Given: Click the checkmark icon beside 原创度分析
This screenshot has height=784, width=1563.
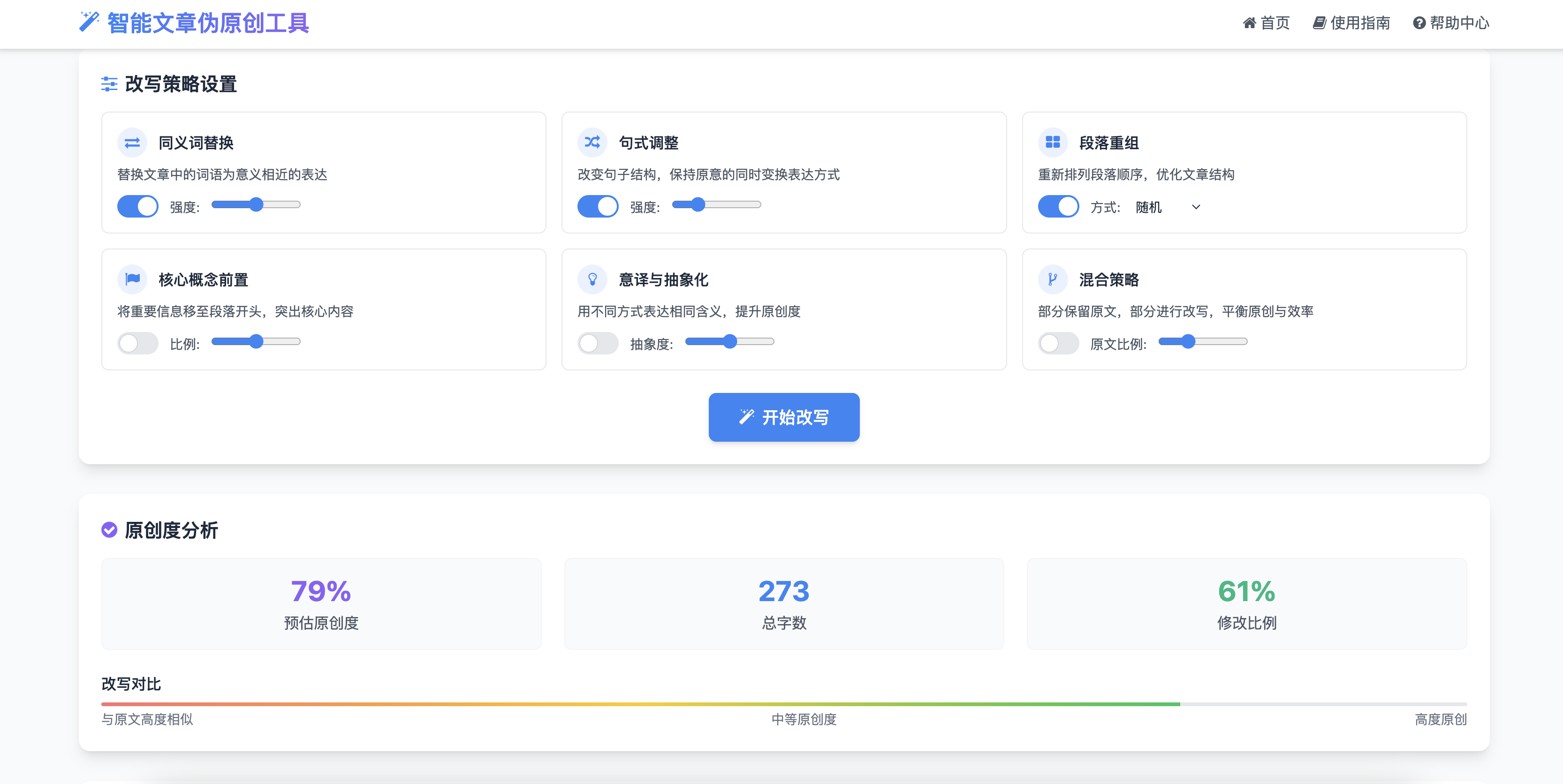Looking at the screenshot, I should point(109,530).
